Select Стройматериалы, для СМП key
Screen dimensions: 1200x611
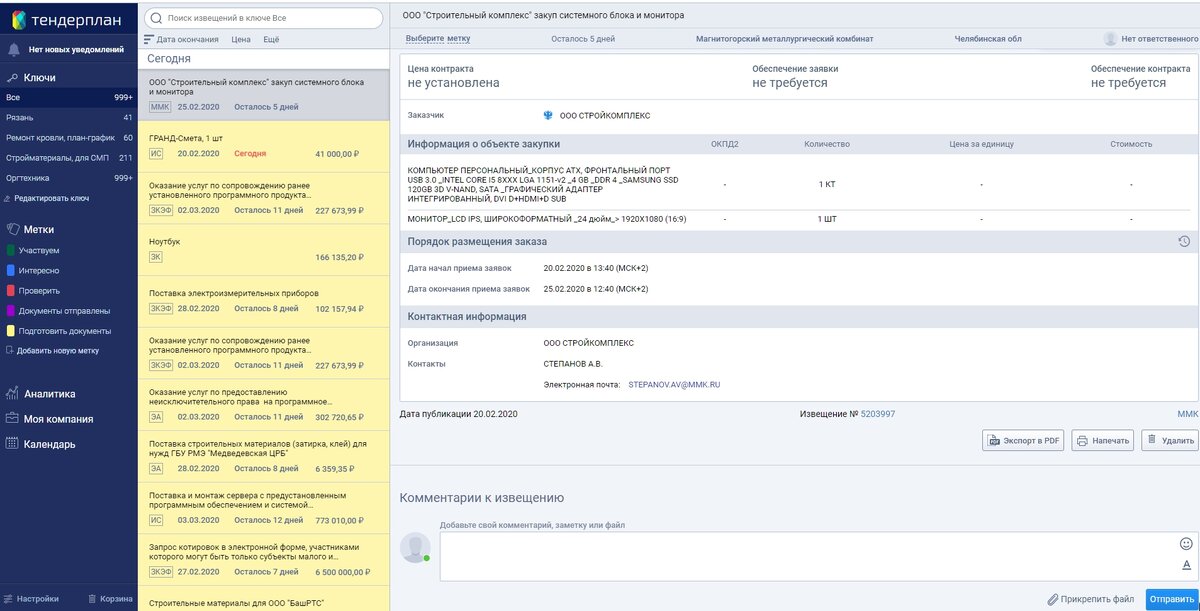[69, 158]
